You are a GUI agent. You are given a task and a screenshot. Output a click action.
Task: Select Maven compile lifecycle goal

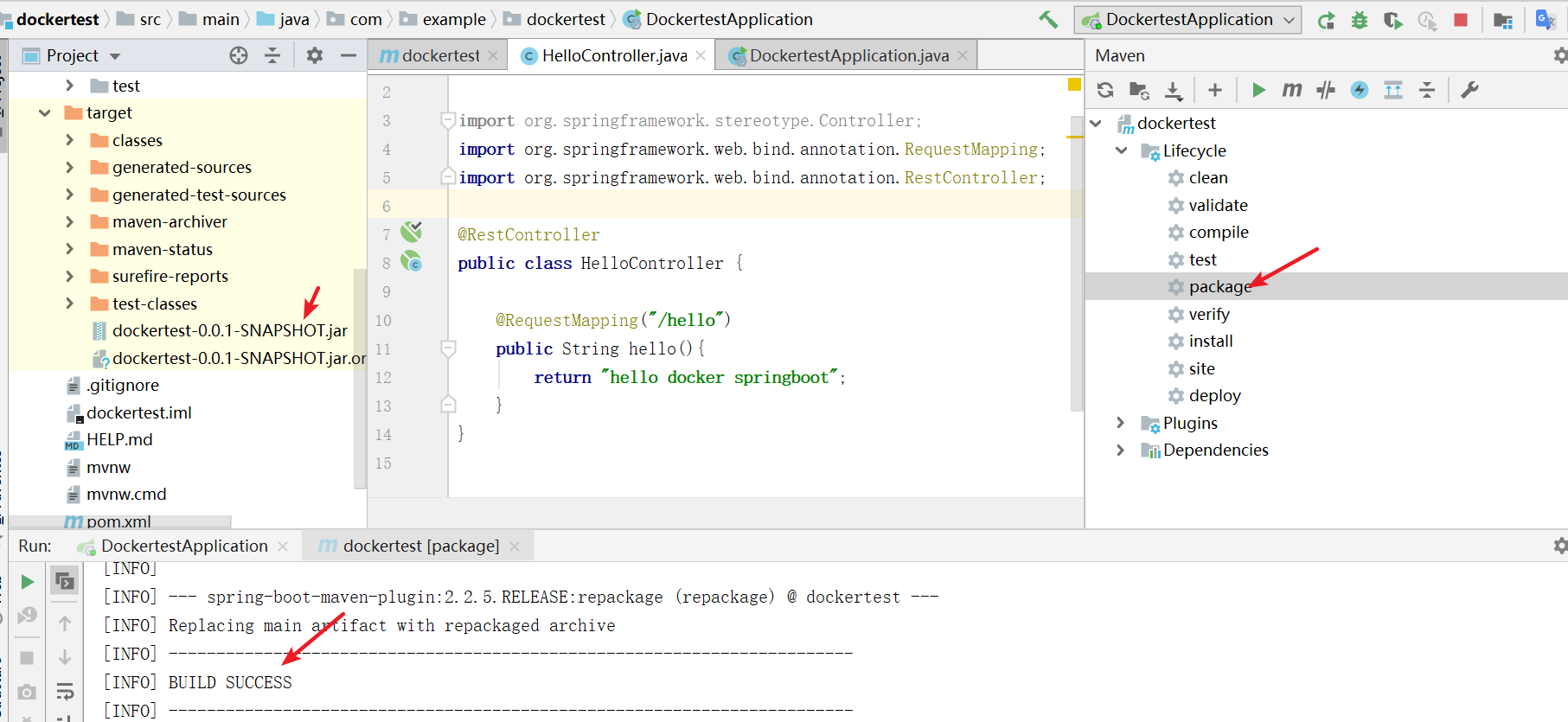pos(1218,232)
